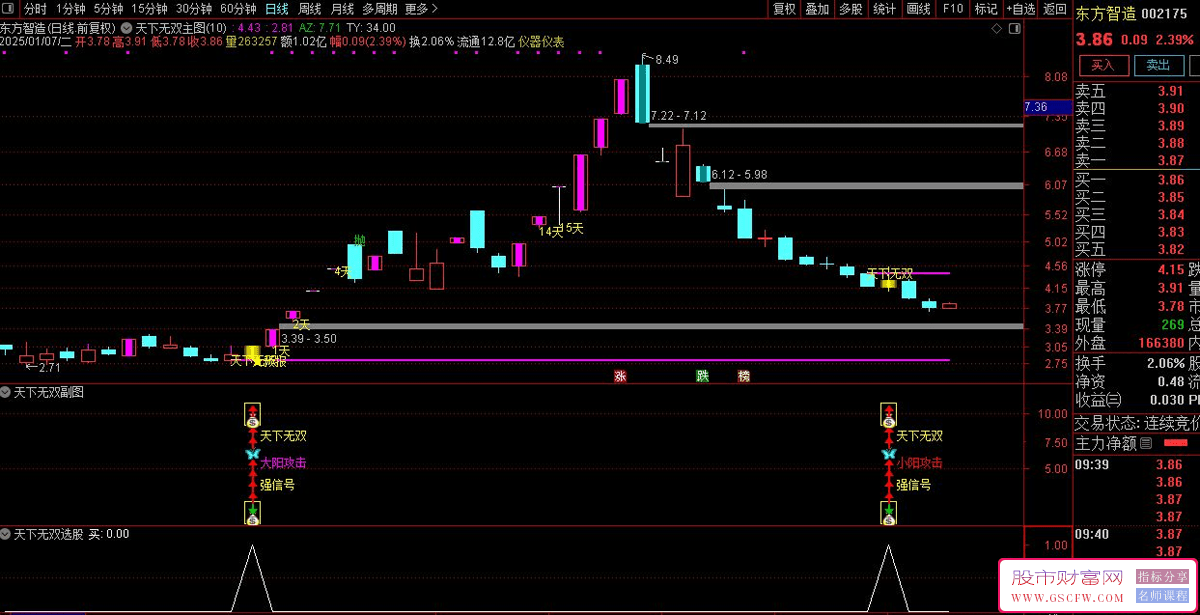
Task: Expand 天下无双主图 indicator dropdown arrow
Action: [128, 28]
